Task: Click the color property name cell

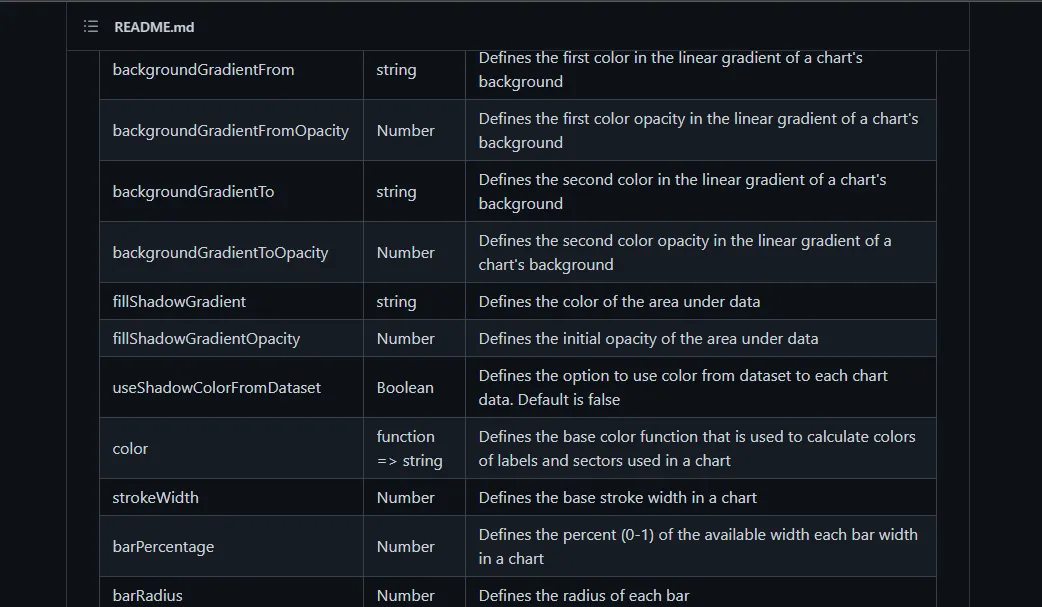Action: [x=130, y=449]
